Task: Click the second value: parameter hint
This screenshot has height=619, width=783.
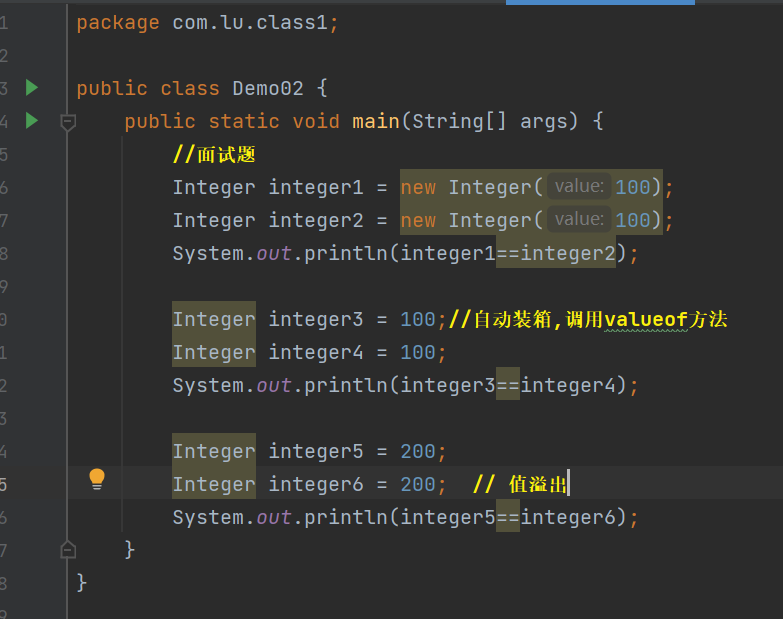Action: pyautogui.click(x=579, y=220)
